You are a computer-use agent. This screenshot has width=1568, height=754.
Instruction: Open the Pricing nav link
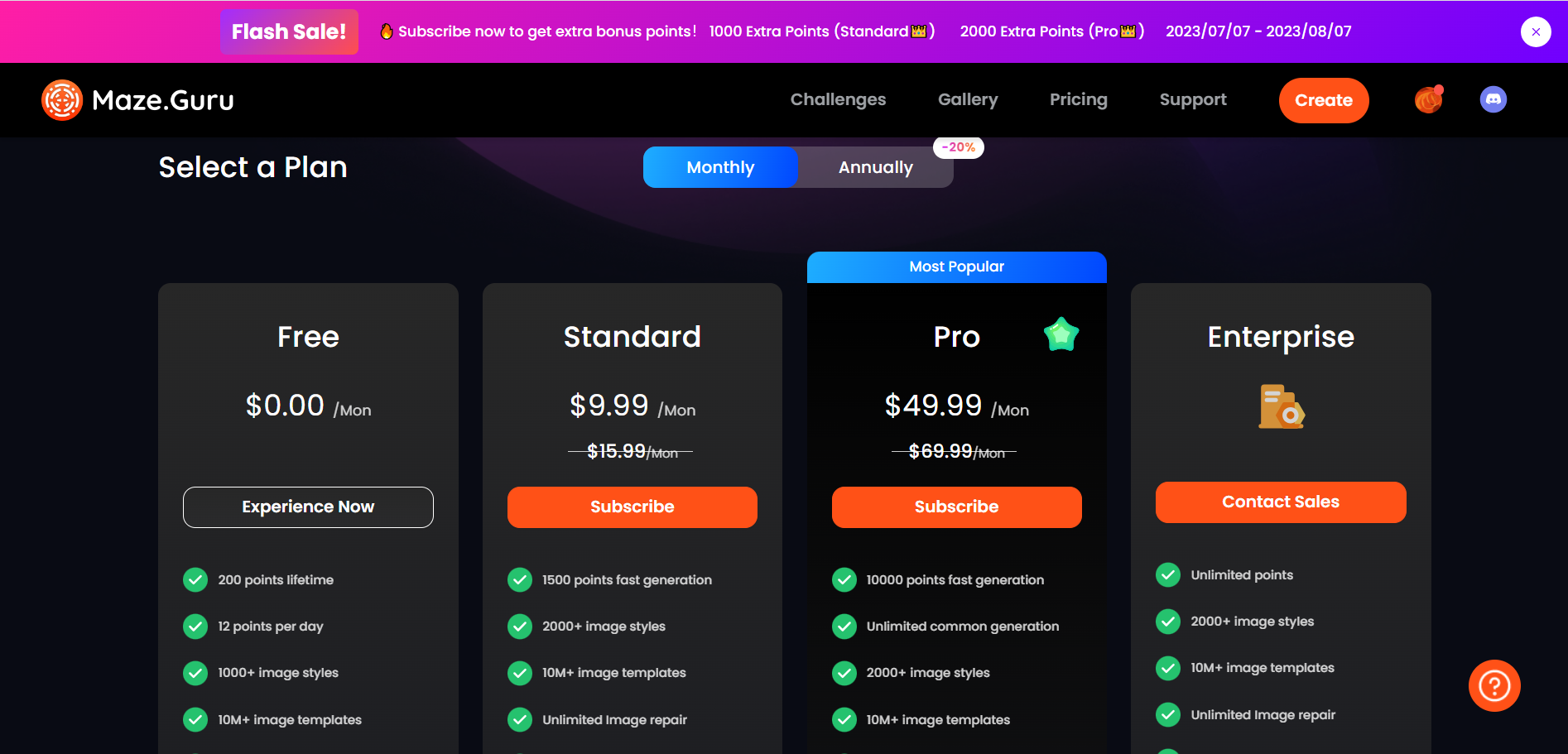click(x=1078, y=99)
